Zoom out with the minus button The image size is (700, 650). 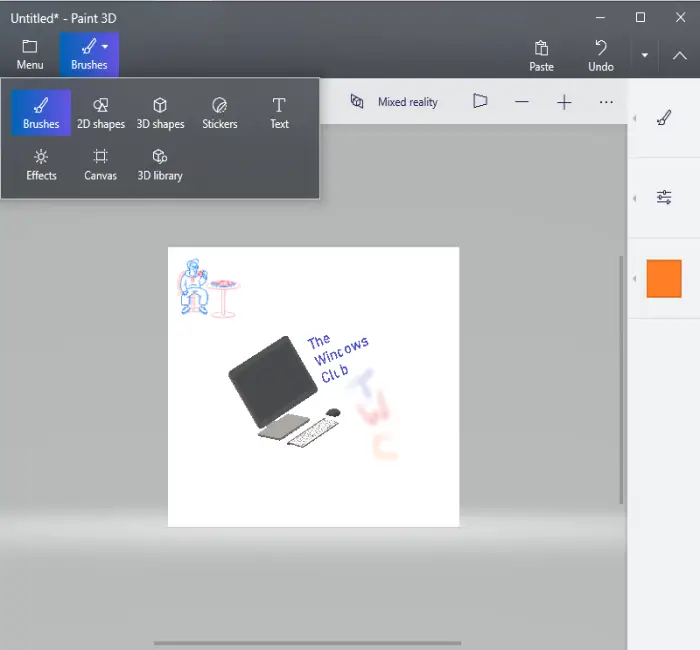522,102
